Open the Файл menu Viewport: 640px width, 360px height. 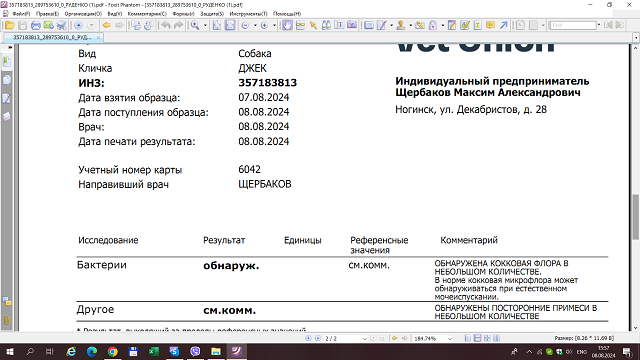[20, 14]
